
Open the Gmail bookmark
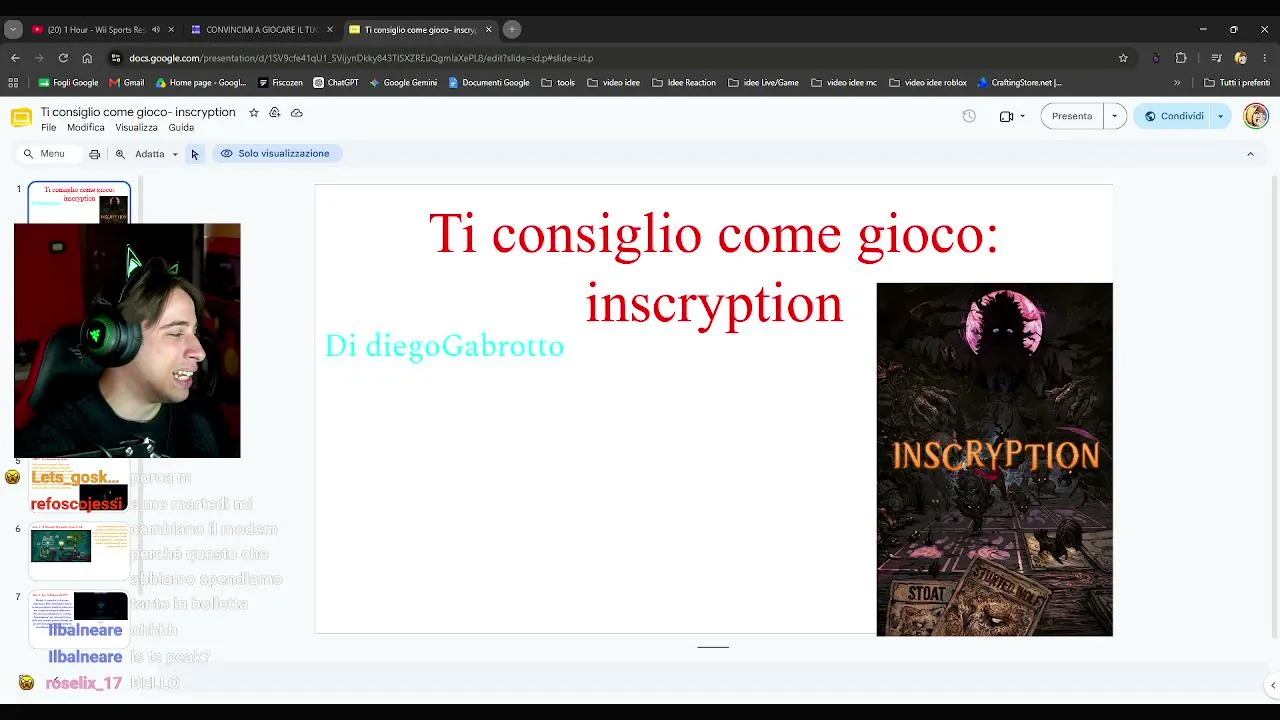[127, 83]
